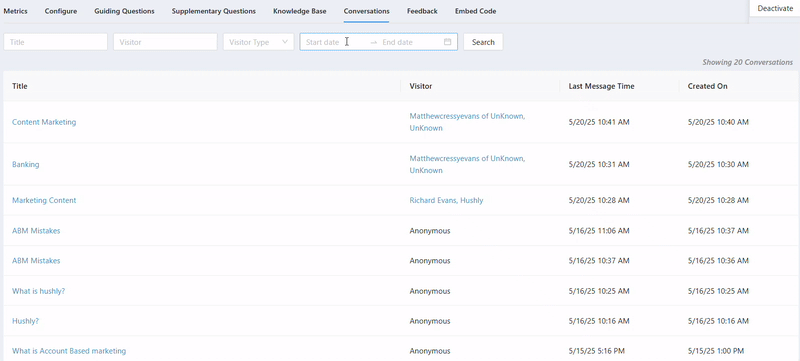
Task: Focus the Title filter input field
Action: pyautogui.click(x=56, y=42)
